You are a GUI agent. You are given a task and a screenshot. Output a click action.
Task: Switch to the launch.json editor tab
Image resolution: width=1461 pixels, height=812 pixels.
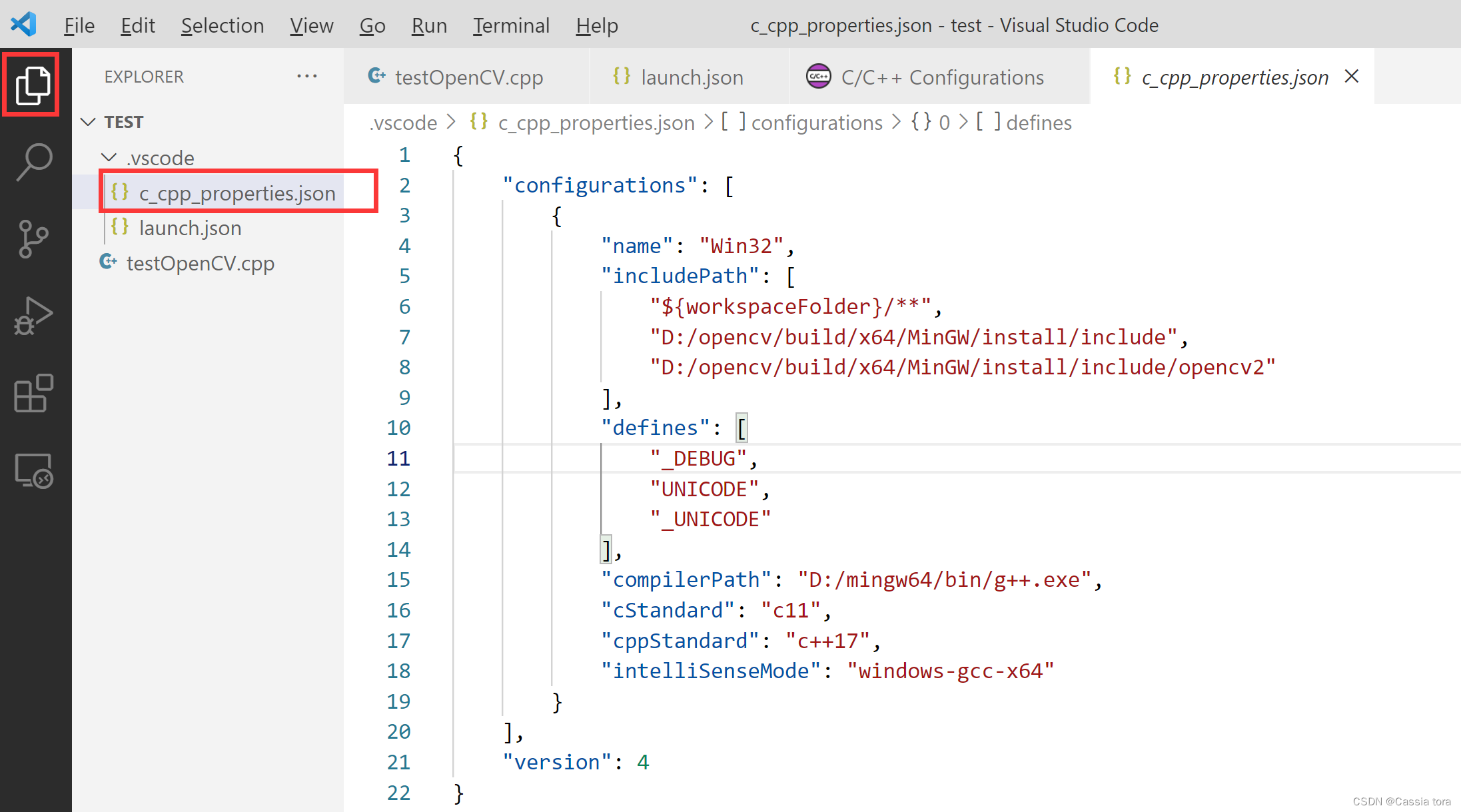point(689,77)
